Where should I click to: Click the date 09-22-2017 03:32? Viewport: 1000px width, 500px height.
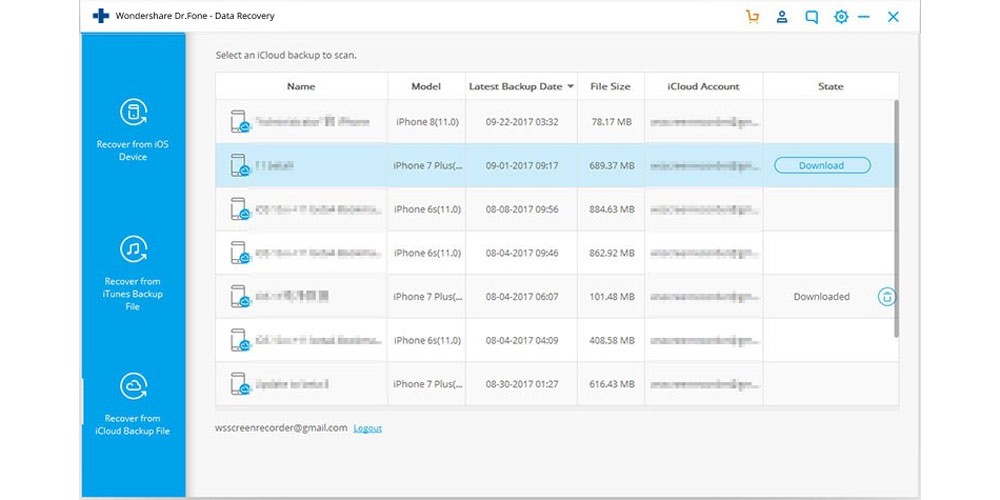tap(522, 121)
